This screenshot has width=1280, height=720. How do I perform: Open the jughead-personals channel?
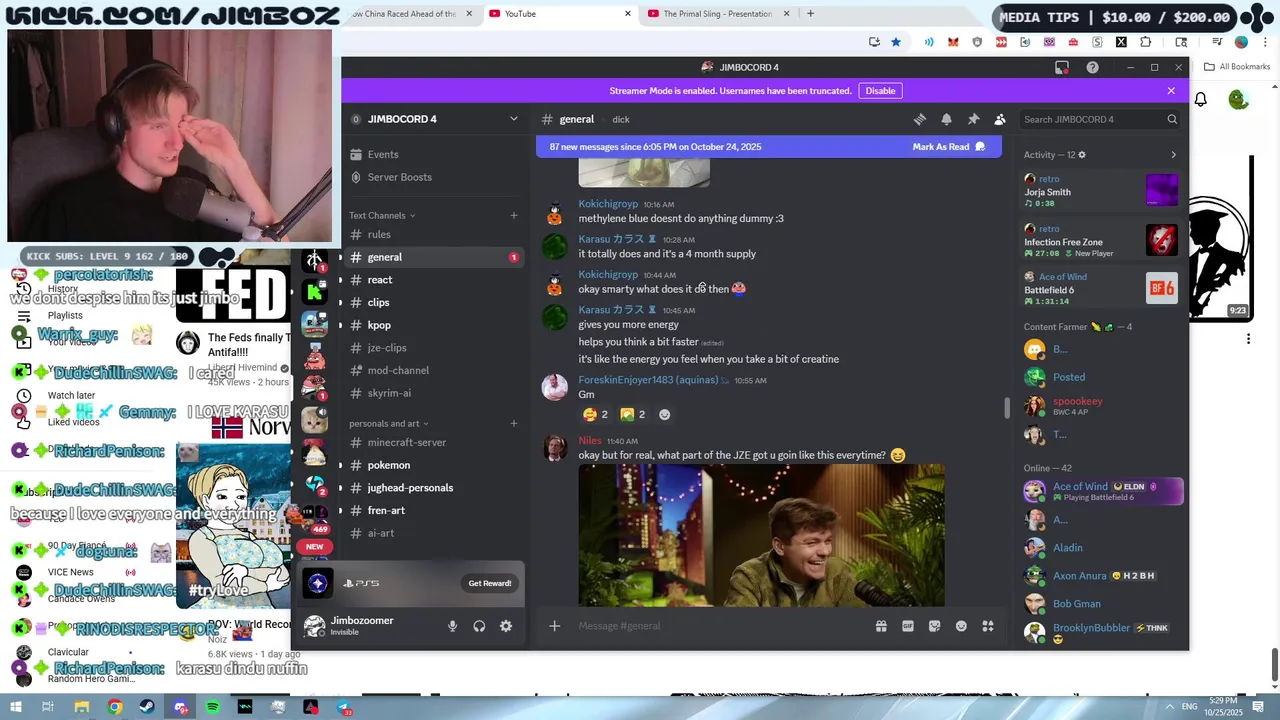[x=432, y=488]
